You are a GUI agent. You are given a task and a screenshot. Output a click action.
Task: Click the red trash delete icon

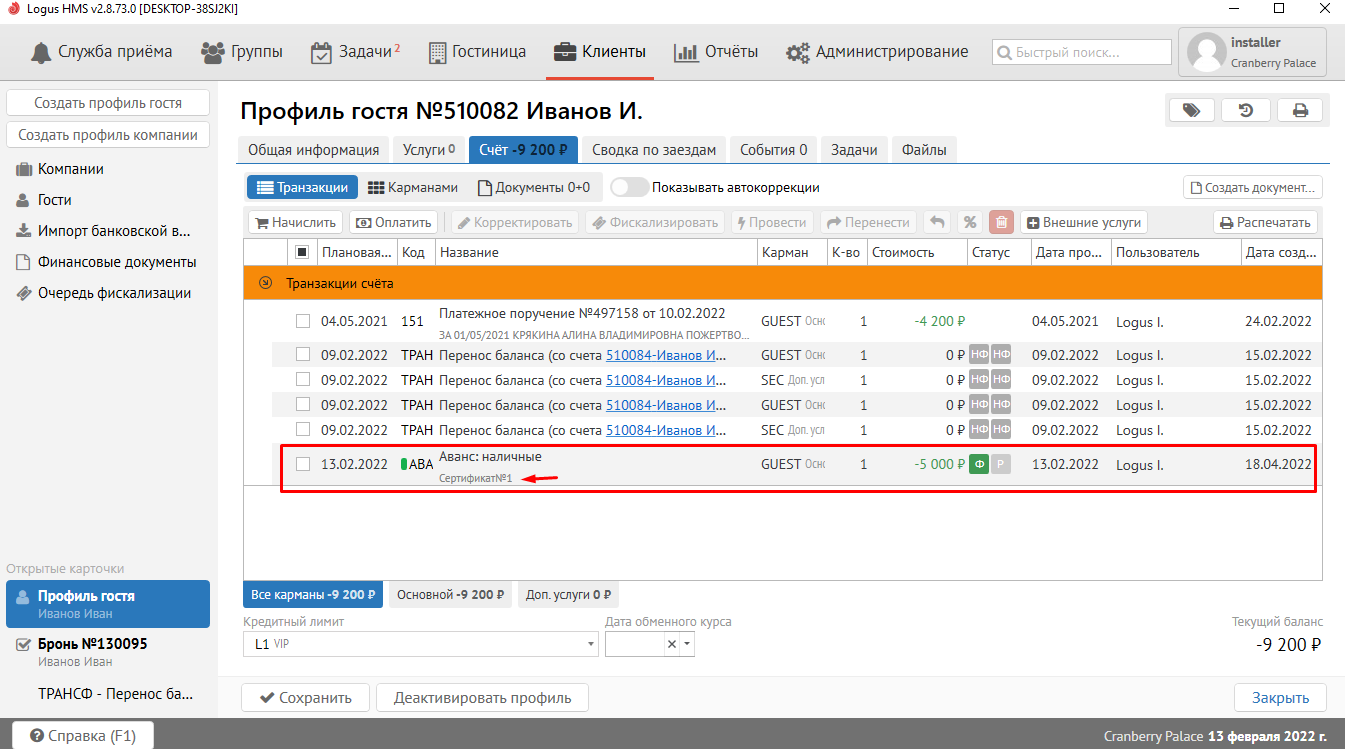[1001, 222]
